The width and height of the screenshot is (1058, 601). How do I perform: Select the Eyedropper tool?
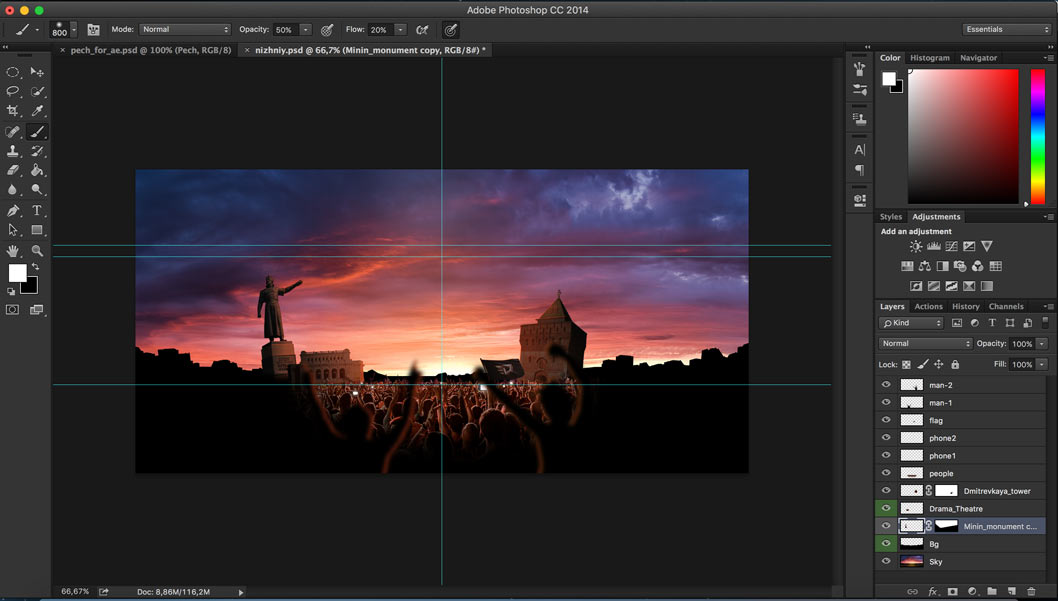pos(37,111)
